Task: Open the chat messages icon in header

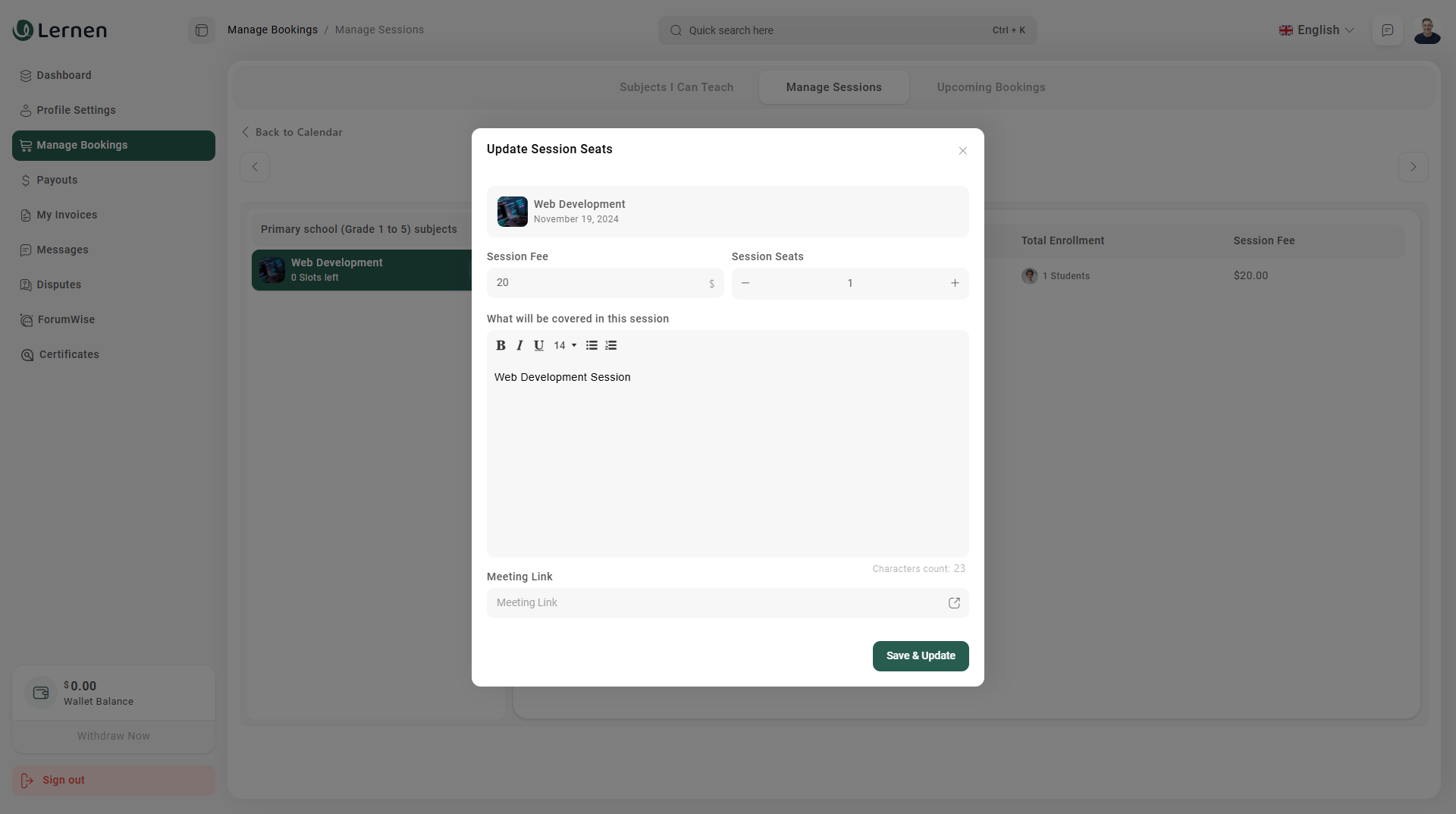Action: pyautogui.click(x=1387, y=30)
